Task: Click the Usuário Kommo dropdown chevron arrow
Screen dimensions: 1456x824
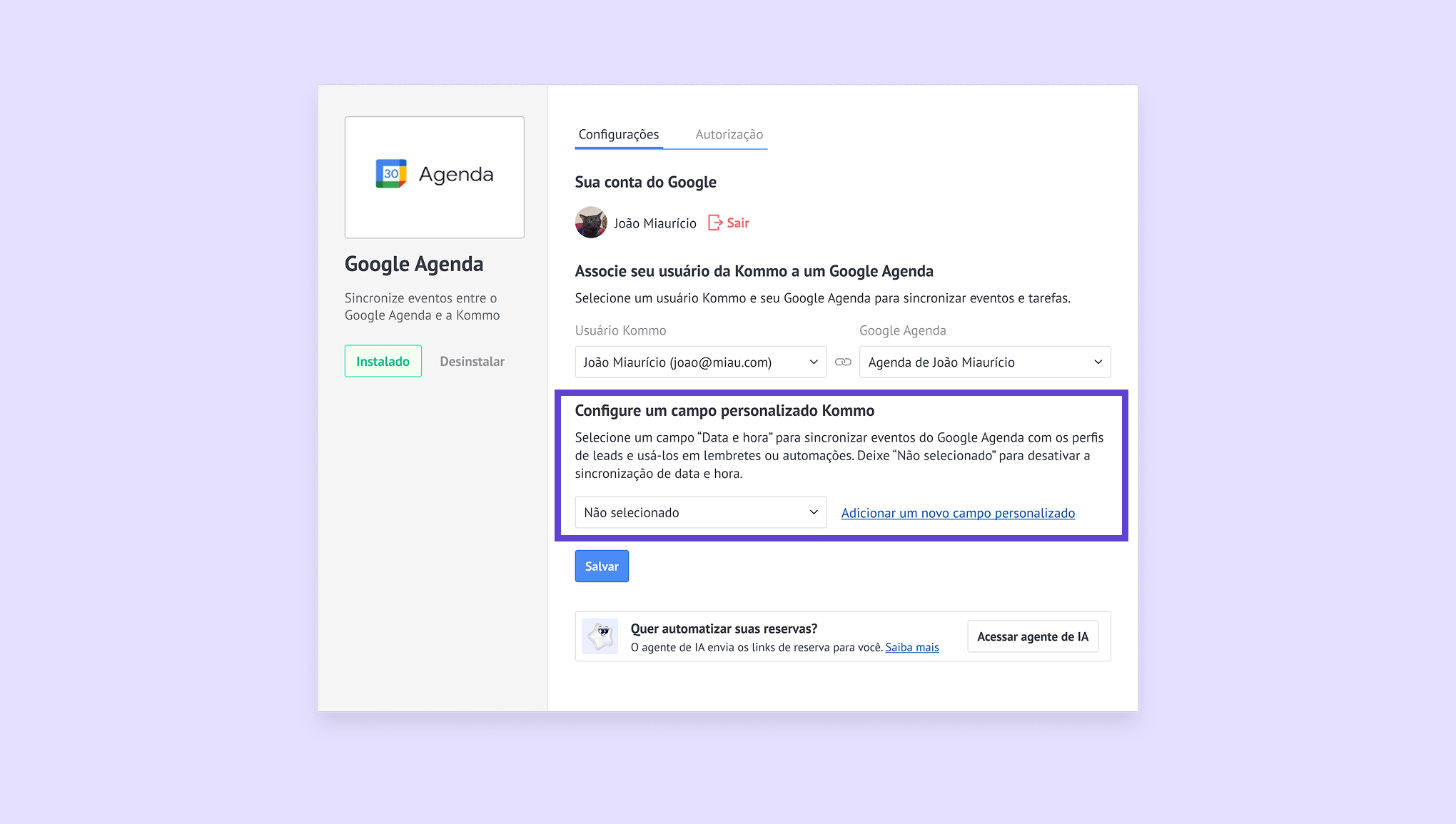Action: (814, 362)
